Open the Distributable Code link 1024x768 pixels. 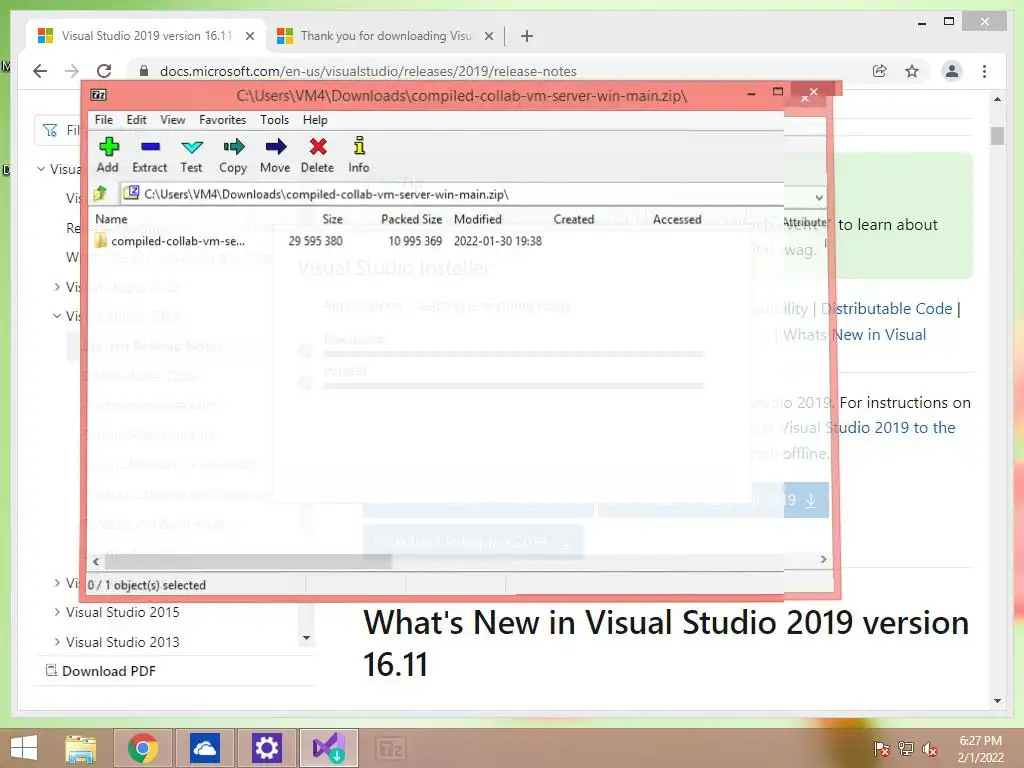coord(886,309)
